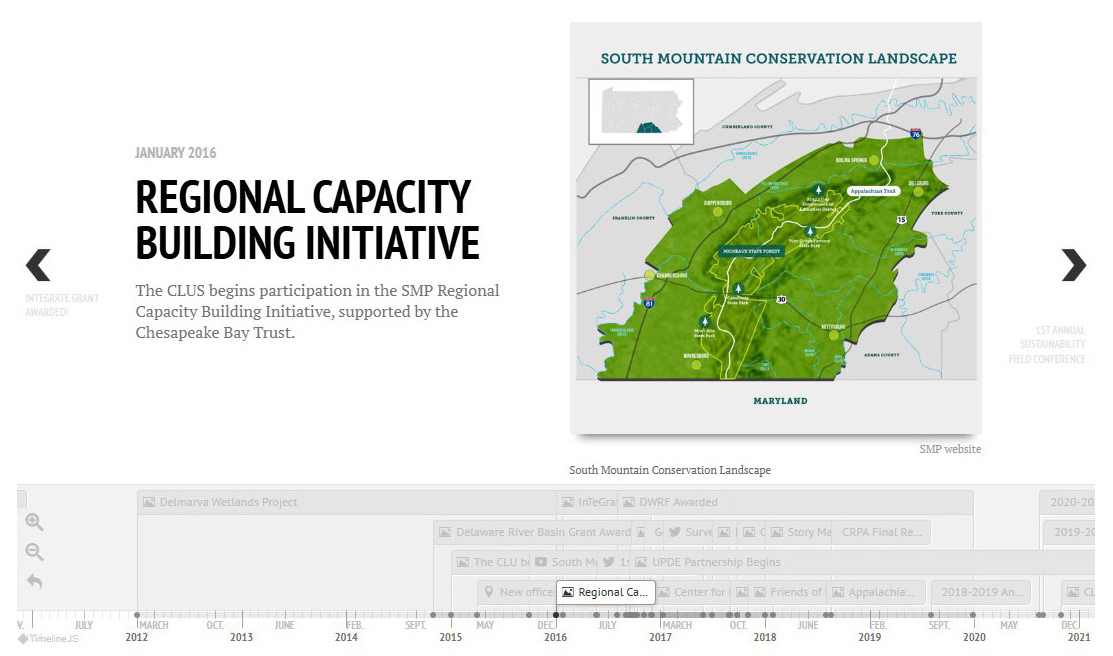Go to previous slide Integrate Grant Awarded

point(38,265)
